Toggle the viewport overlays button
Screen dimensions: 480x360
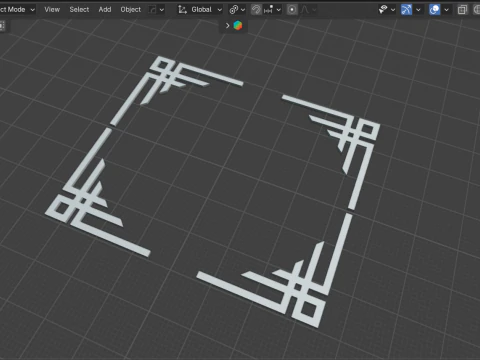point(434,10)
